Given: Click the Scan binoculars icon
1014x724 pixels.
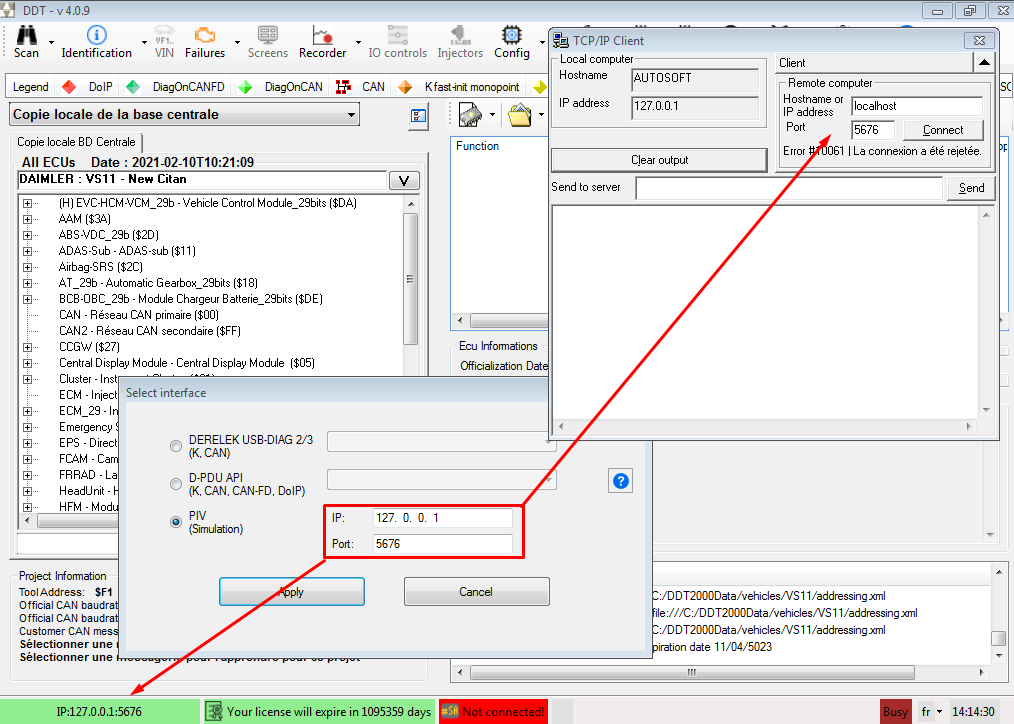Looking at the screenshot, I should tap(26, 36).
